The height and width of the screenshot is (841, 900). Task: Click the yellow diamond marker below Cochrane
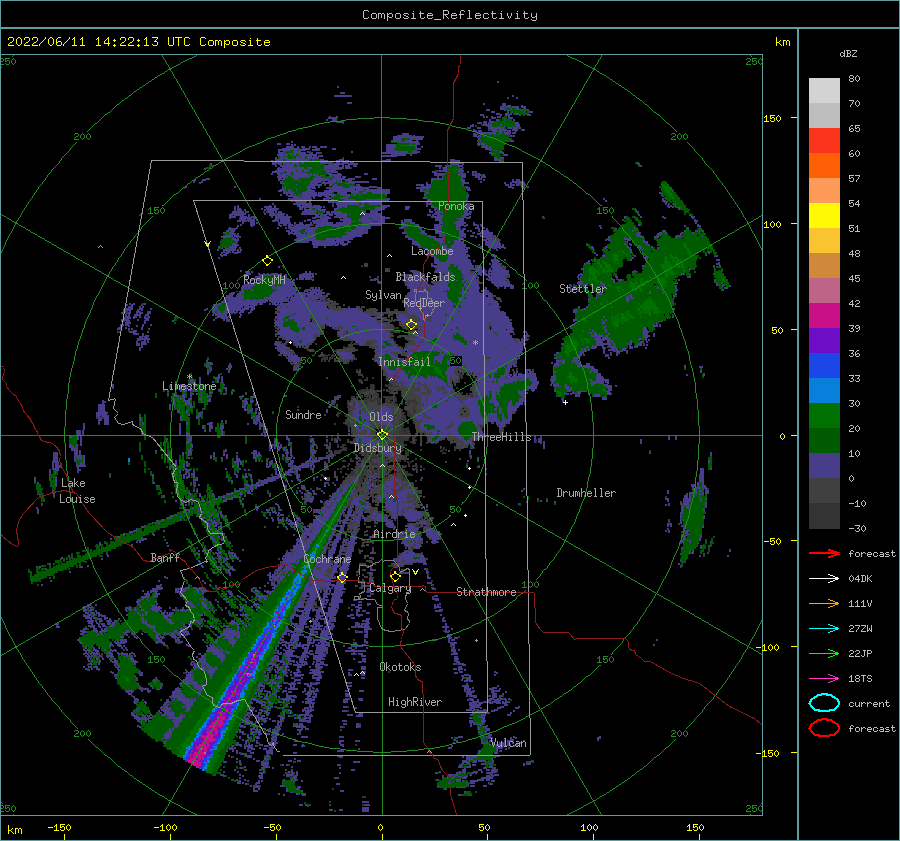pyautogui.click(x=342, y=577)
